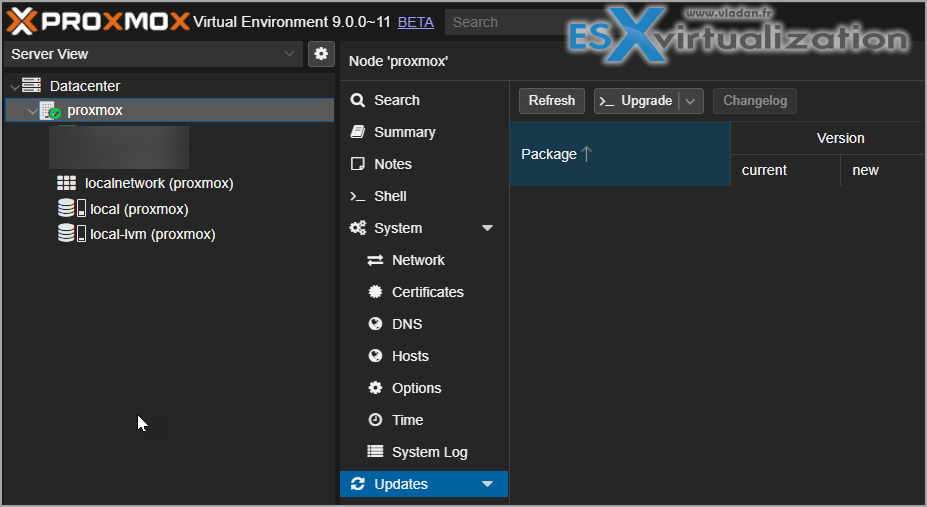Image resolution: width=927 pixels, height=507 pixels.
Task: Select local (proxmox) storage entry
Action: click(x=139, y=209)
